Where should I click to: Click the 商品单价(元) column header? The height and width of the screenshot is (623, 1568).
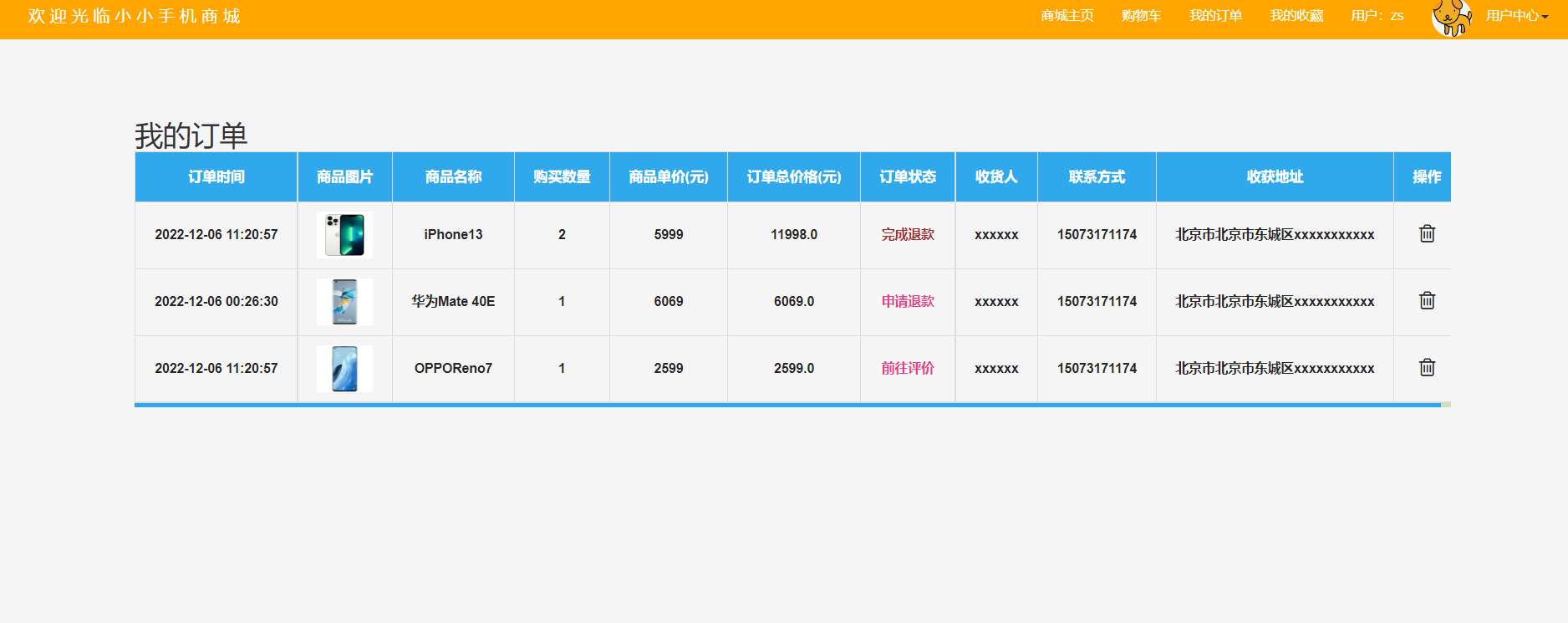[669, 176]
